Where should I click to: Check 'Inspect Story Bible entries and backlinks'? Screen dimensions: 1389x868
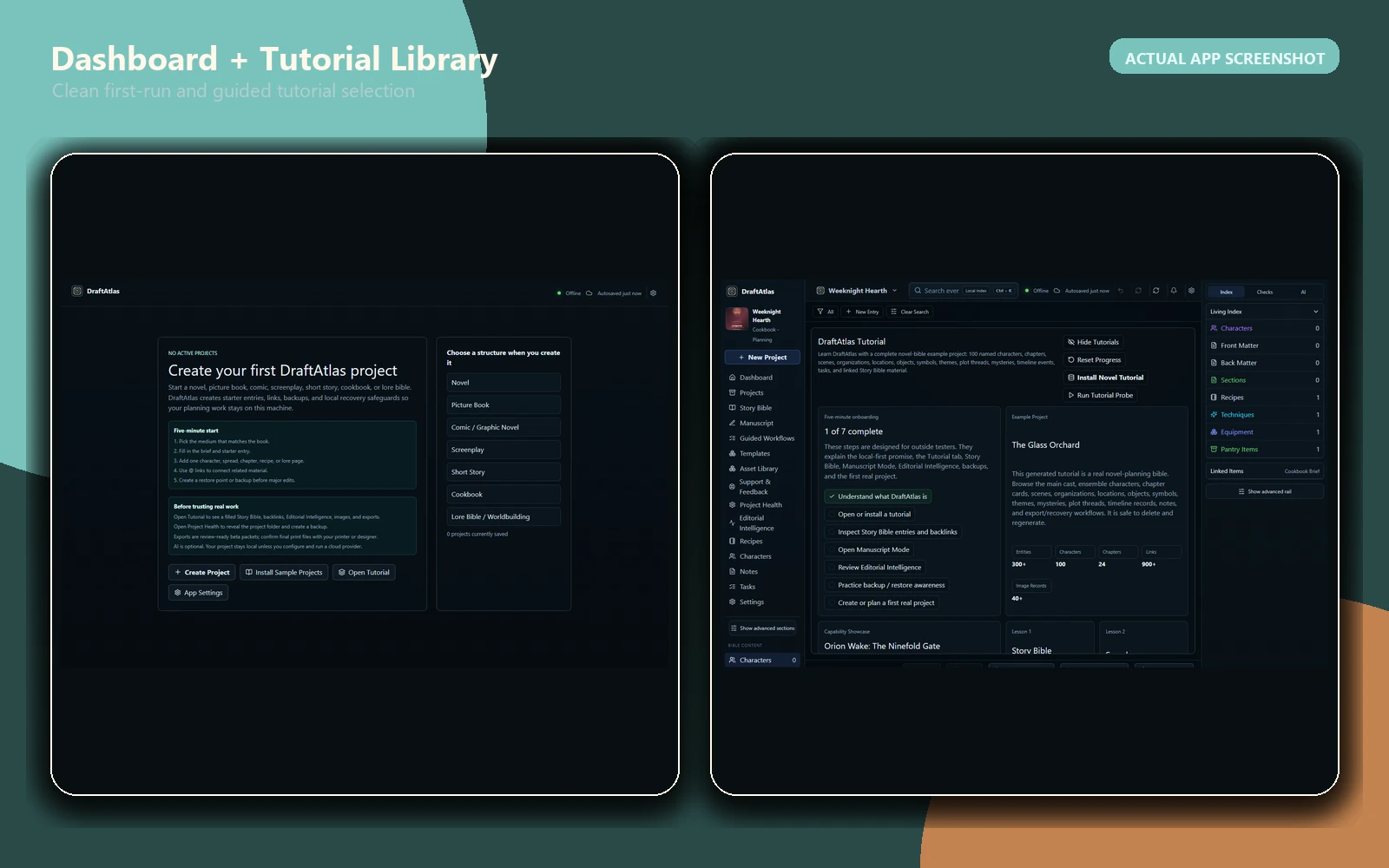click(x=892, y=532)
